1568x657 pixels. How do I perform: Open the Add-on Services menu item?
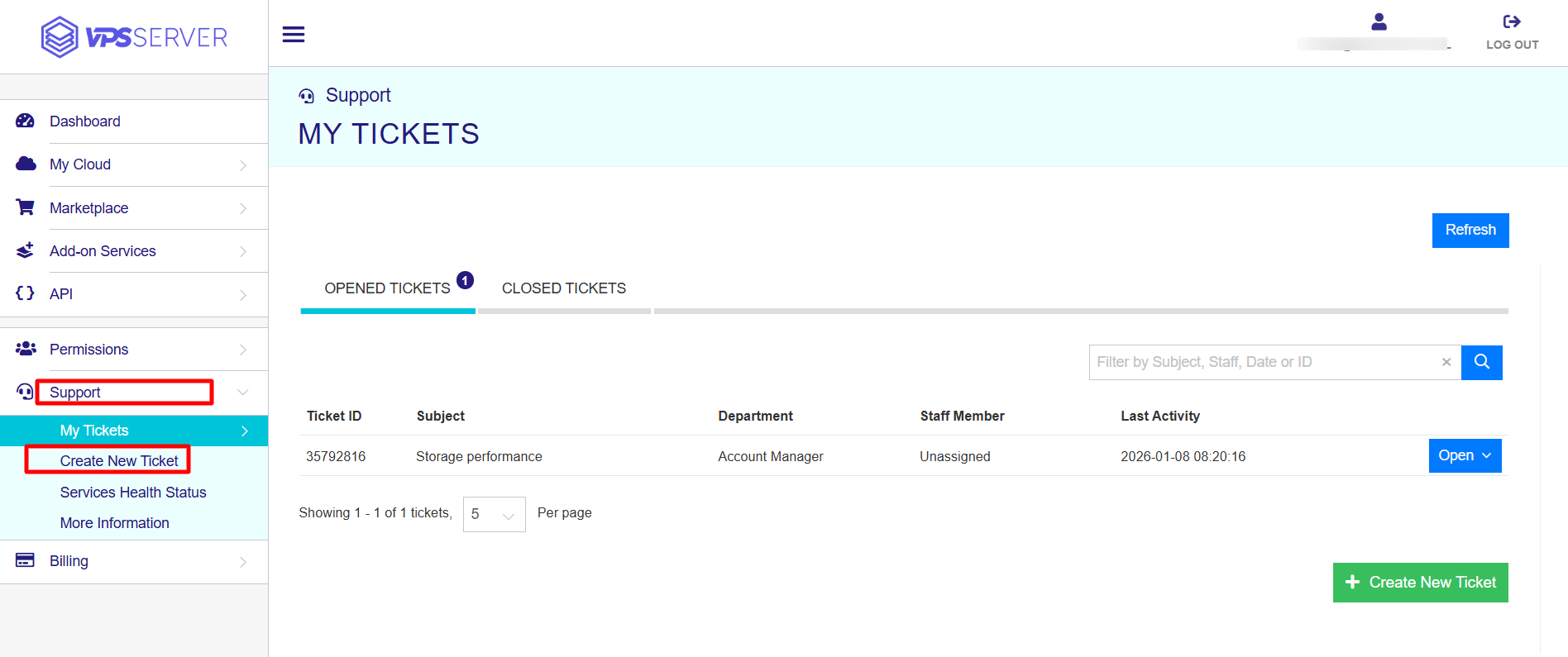103,251
